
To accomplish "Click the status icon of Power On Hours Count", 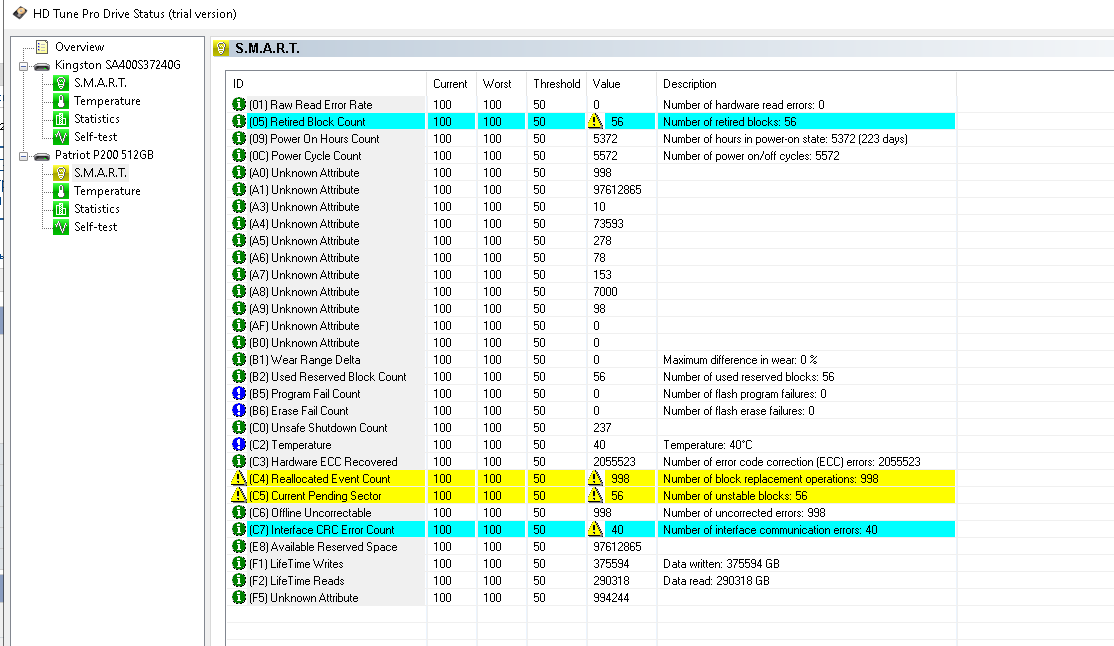I will pyautogui.click(x=239, y=139).
